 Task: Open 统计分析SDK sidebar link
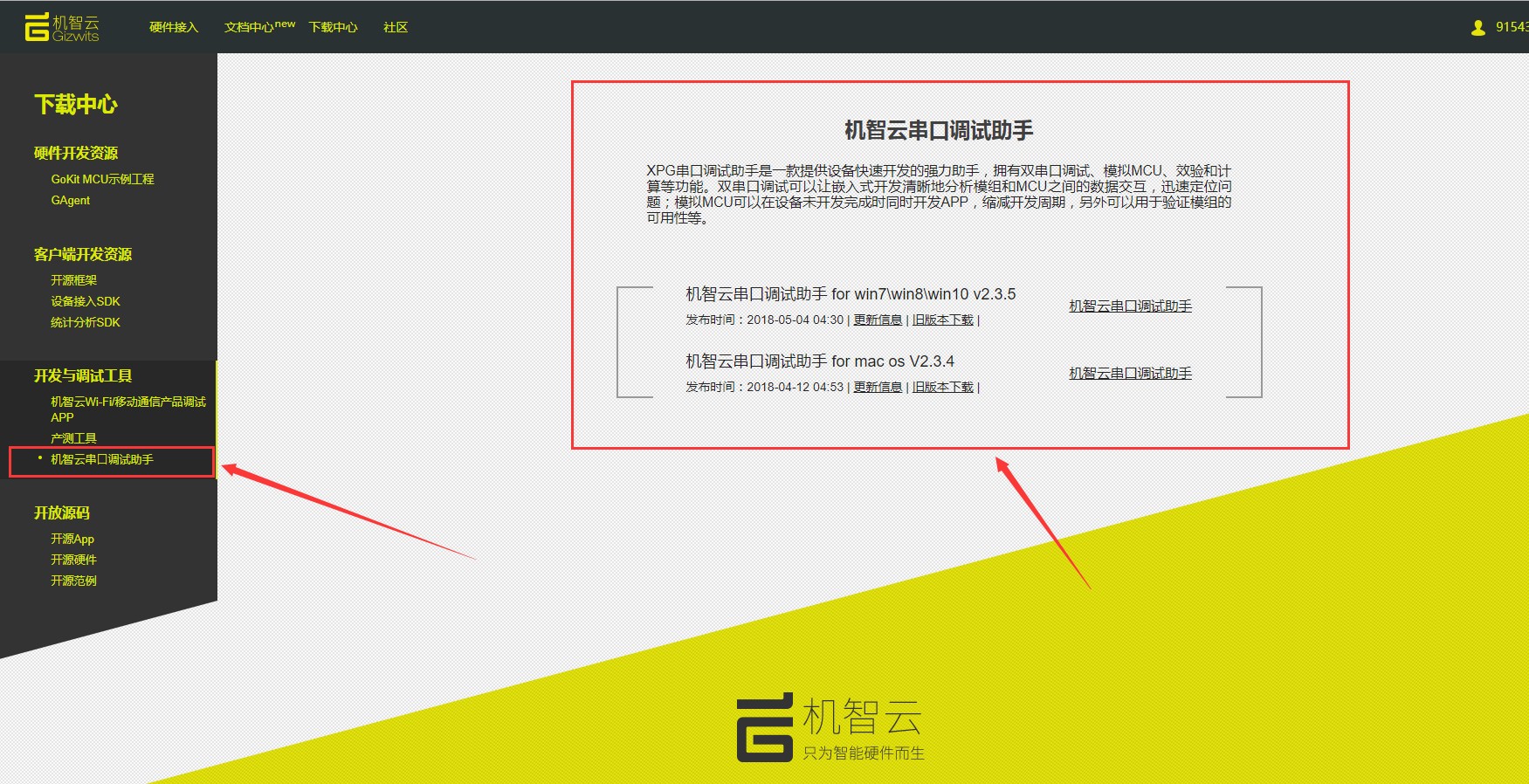point(86,322)
